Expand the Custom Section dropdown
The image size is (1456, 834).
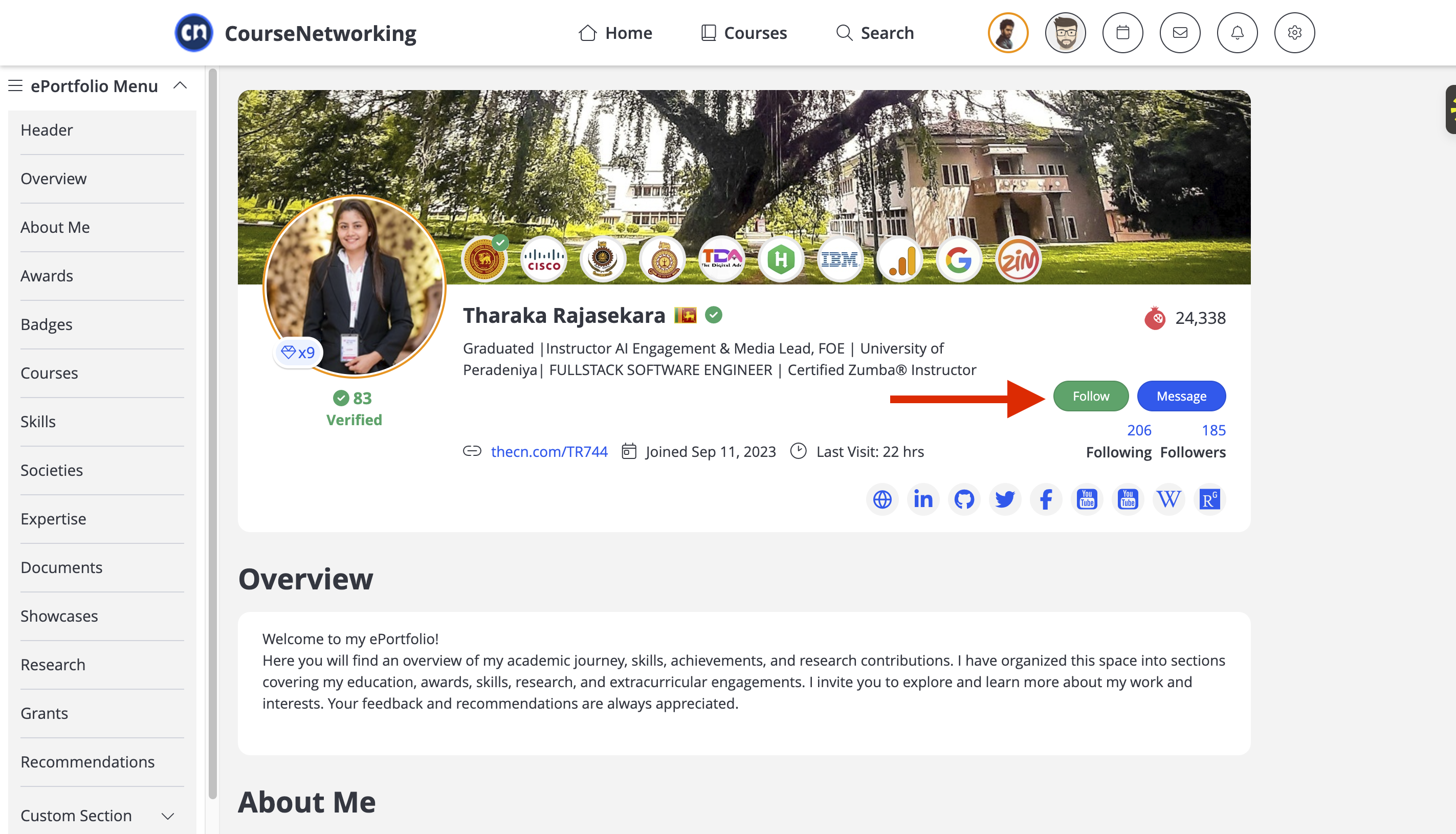[x=168, y=816]
